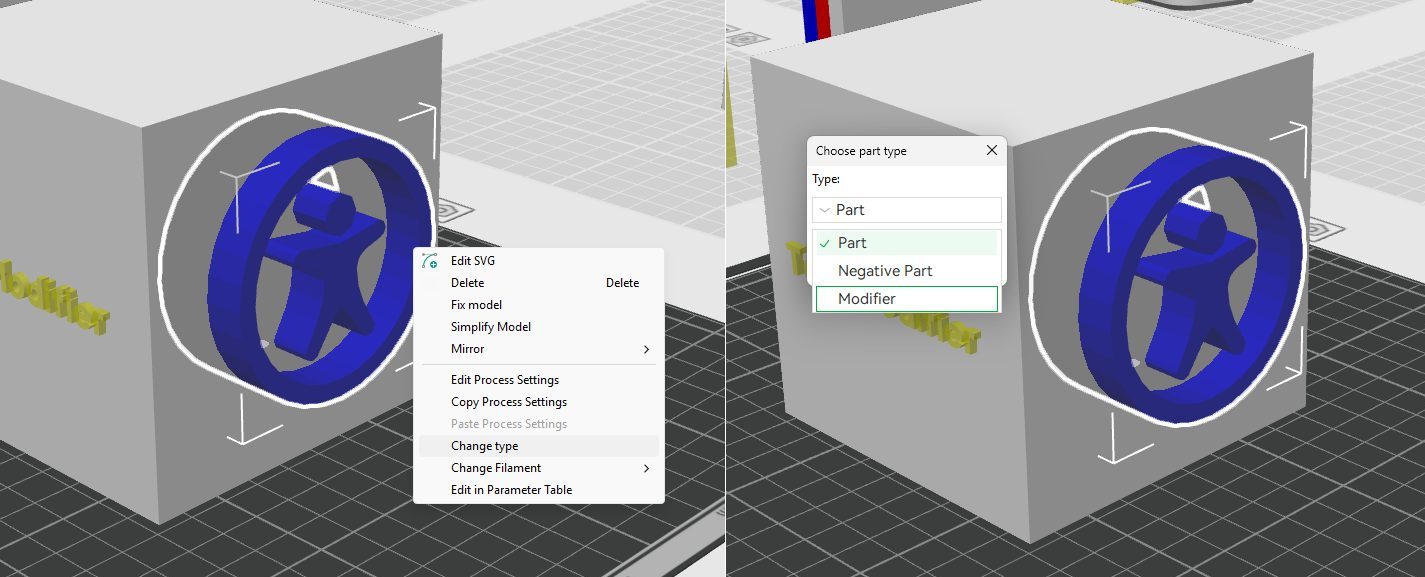Open Edit Process Settings

(504, 380)
